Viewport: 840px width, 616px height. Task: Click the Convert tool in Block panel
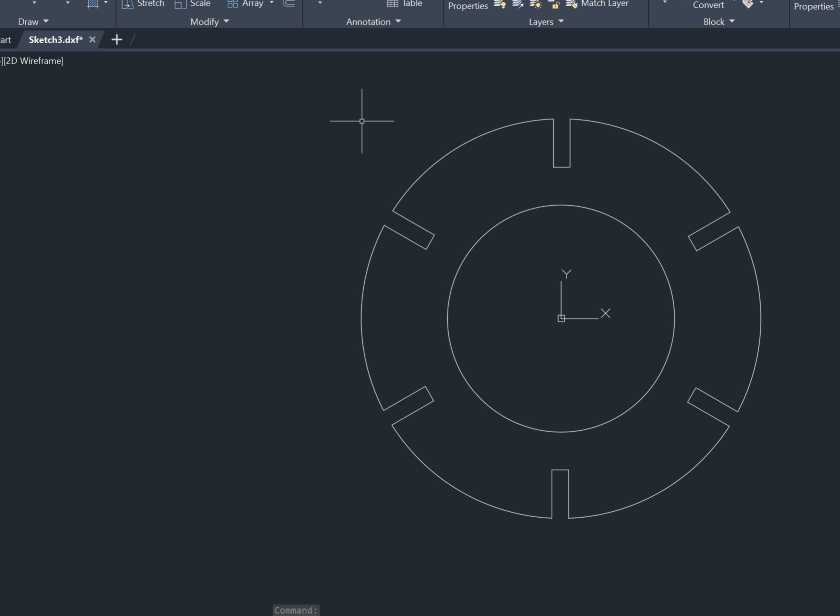click(x=708, y=5)
